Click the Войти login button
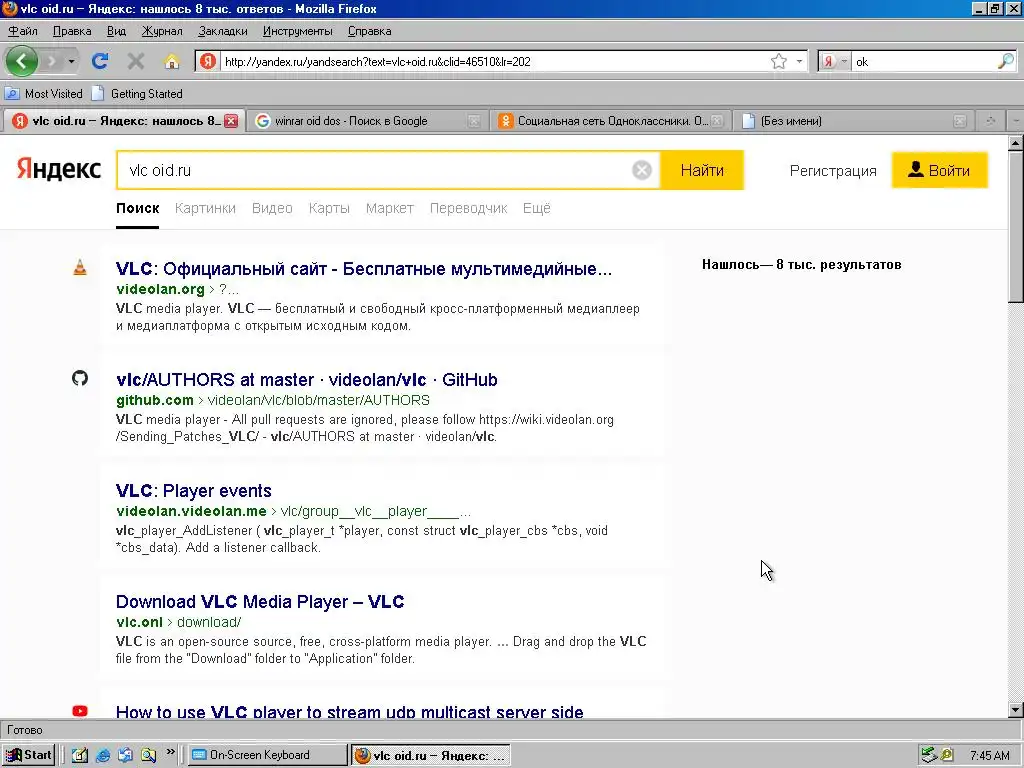The height and width of the screenshot is (768, 1024). [939, 170]
